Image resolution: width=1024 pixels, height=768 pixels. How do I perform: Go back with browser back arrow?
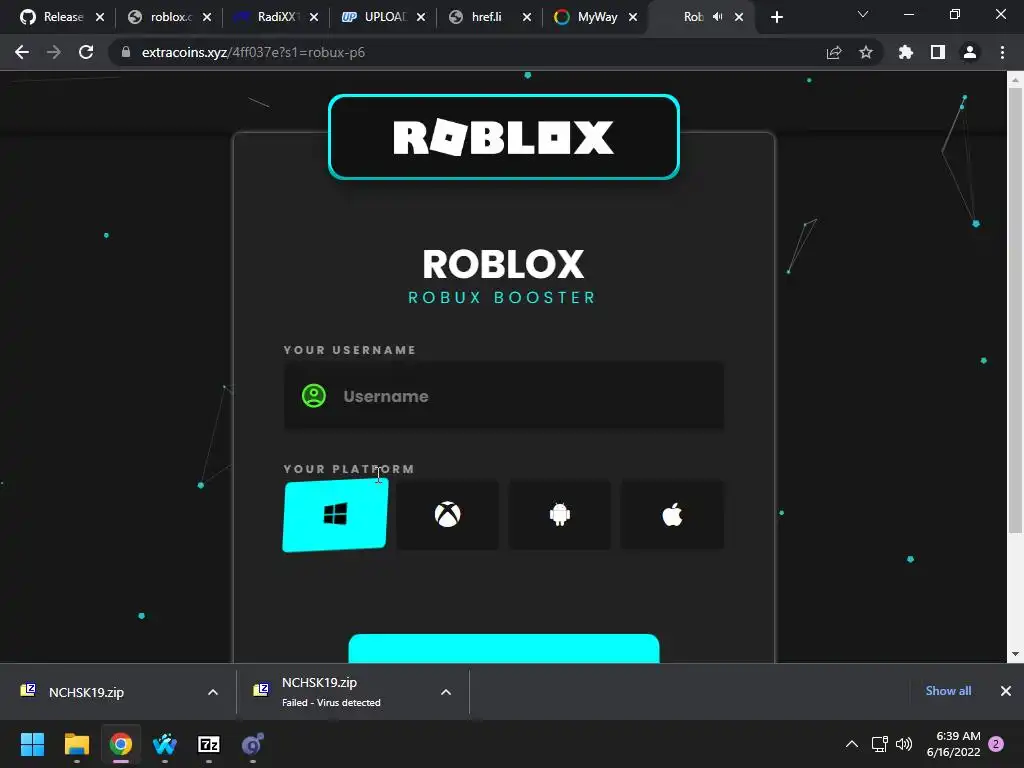pos(22,52)
